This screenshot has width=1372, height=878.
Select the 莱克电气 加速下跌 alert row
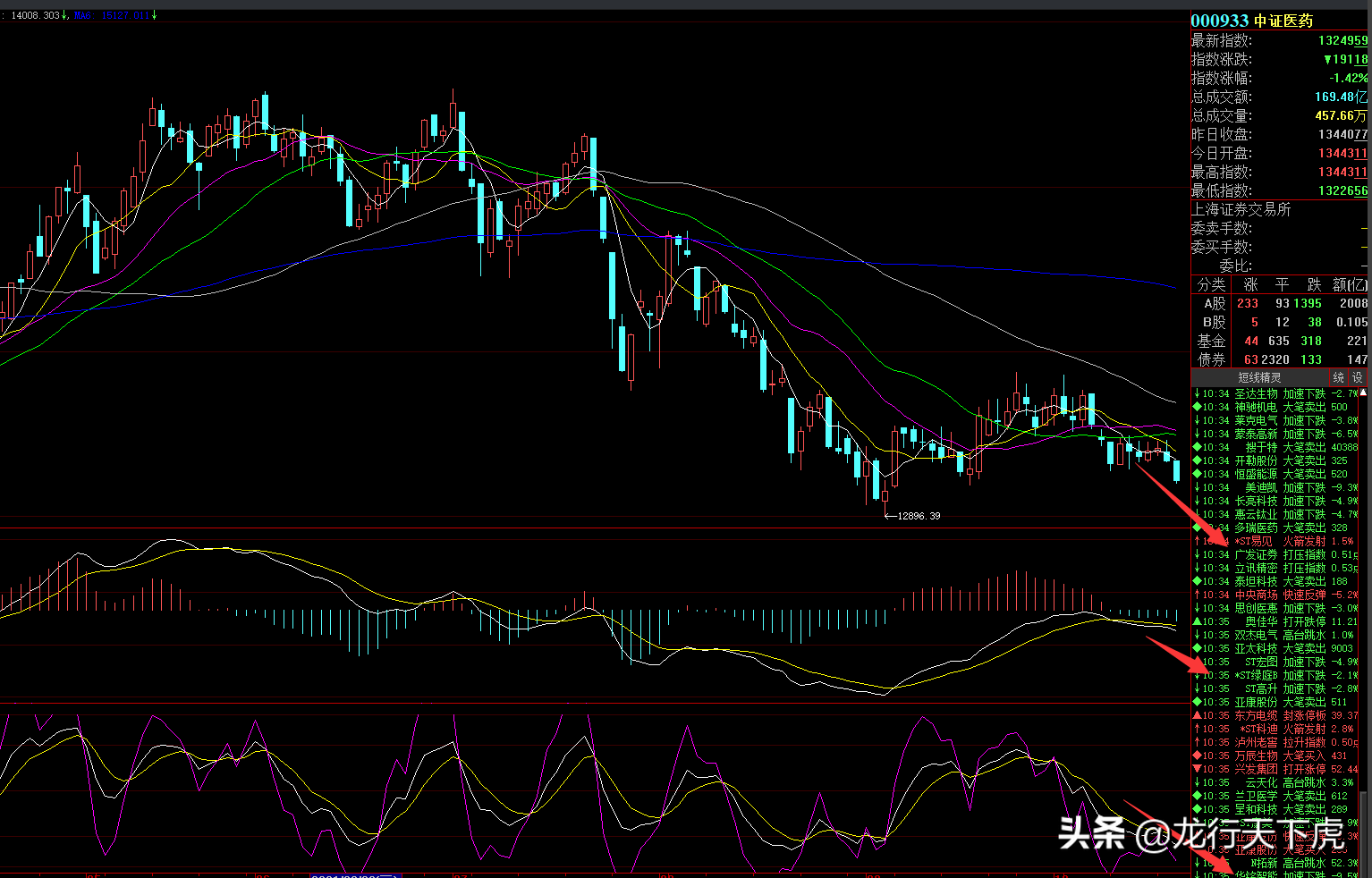(1275, 420)
